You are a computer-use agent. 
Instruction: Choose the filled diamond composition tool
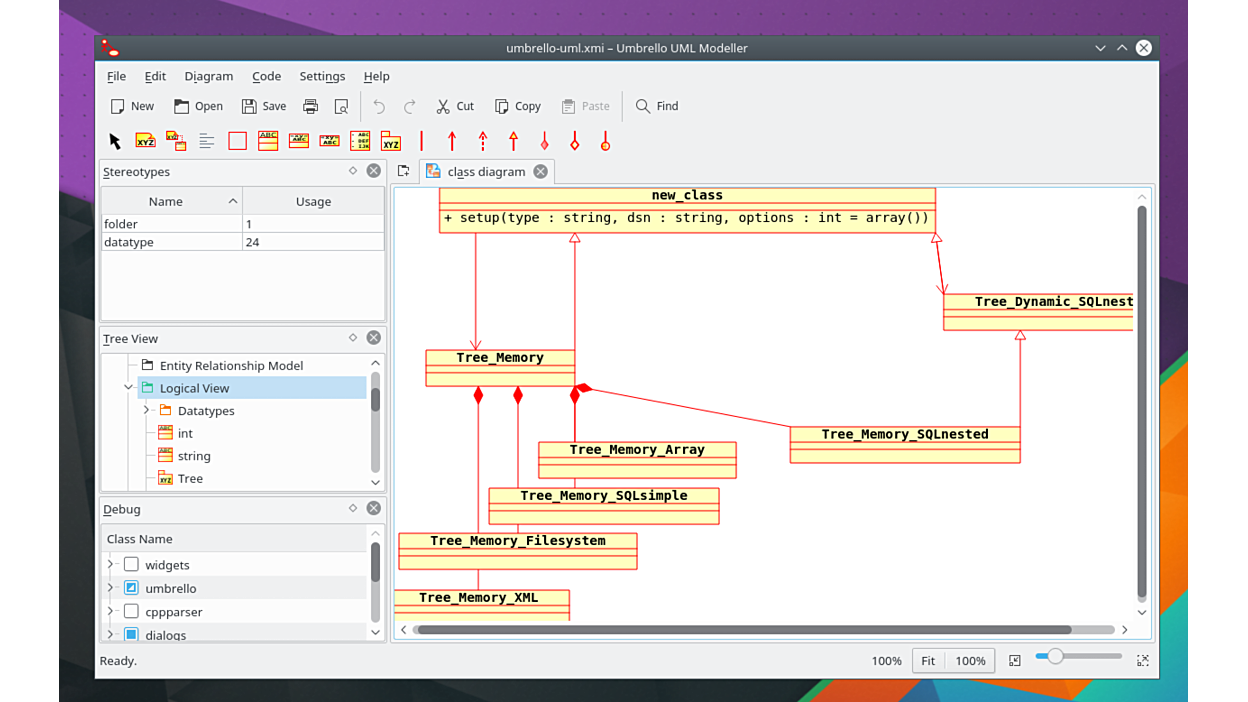click(544, 142)
